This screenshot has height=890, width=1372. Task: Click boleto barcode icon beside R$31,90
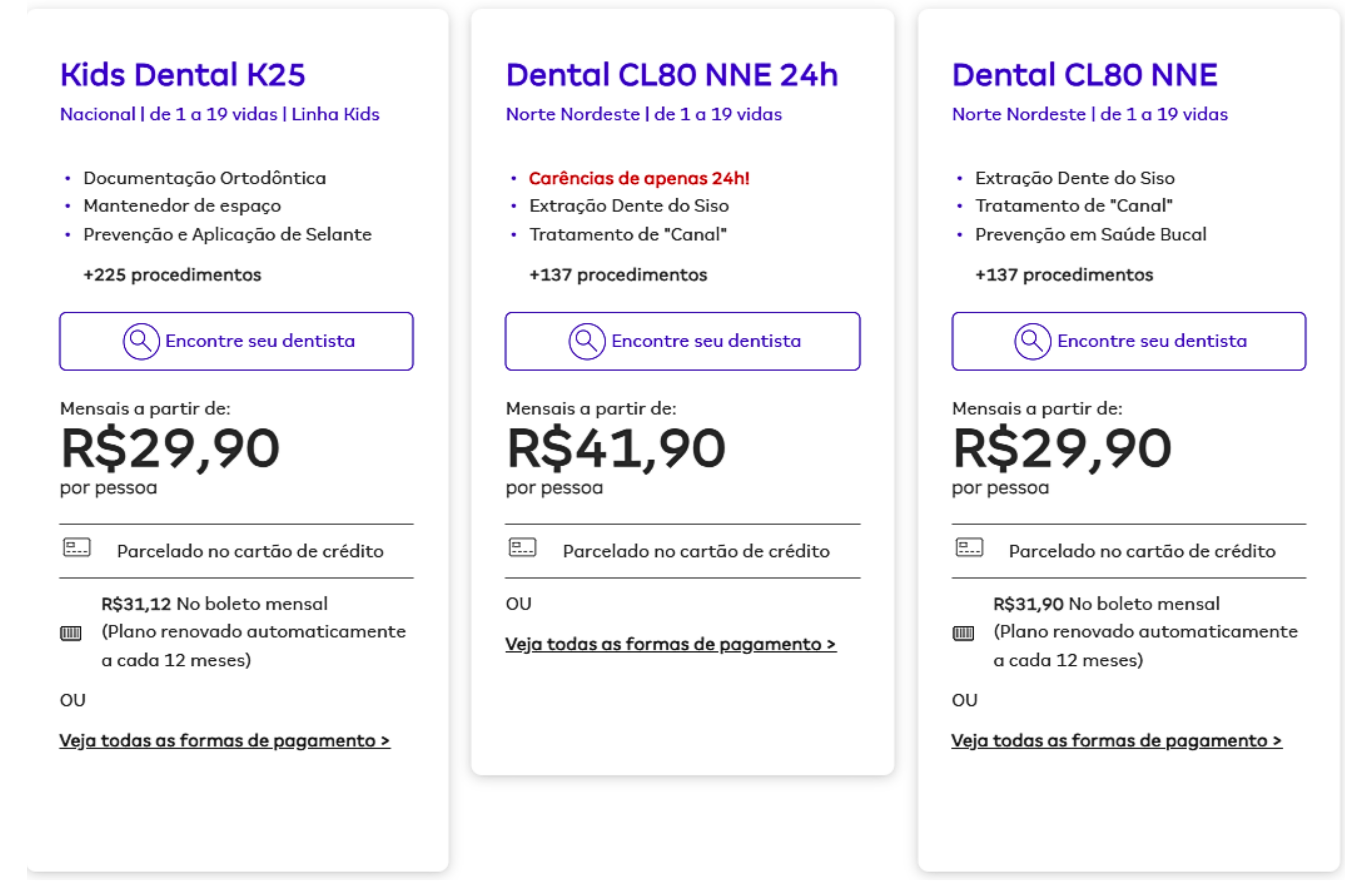(963, 633)
